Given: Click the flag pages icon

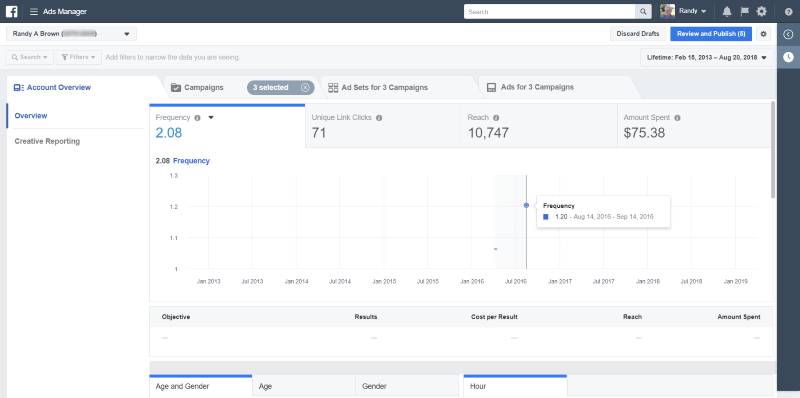Looking at the screenshot, I should pos(744,11).
